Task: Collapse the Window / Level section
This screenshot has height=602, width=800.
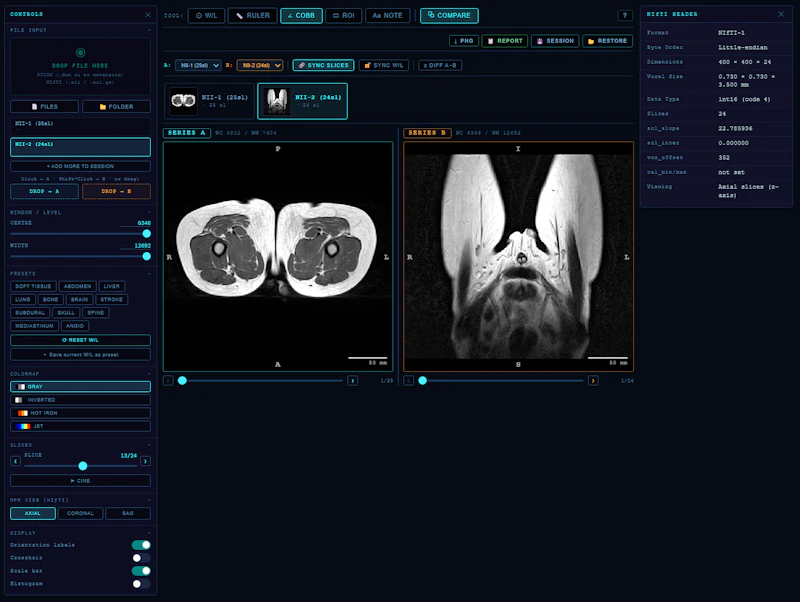Action: 149,212
